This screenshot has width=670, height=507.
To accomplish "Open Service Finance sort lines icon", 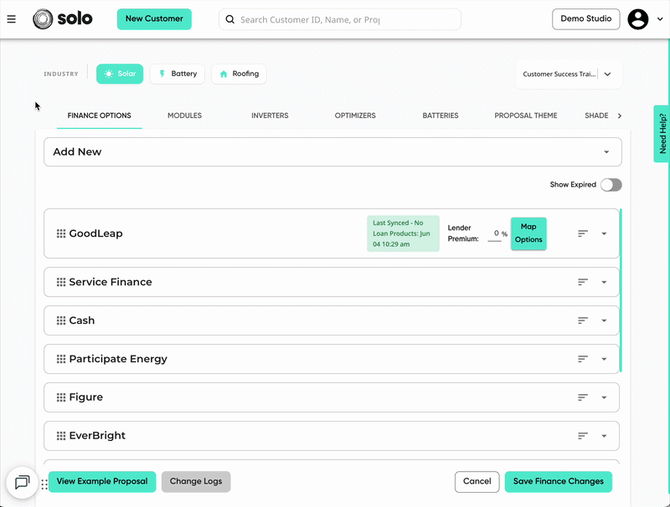I will point(583,282).
